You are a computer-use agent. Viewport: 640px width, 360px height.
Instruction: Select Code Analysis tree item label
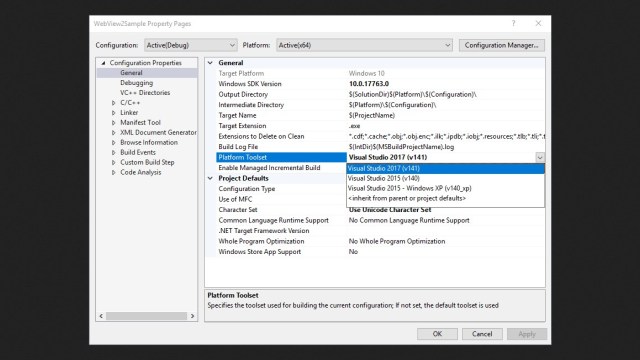pos(140,172)
